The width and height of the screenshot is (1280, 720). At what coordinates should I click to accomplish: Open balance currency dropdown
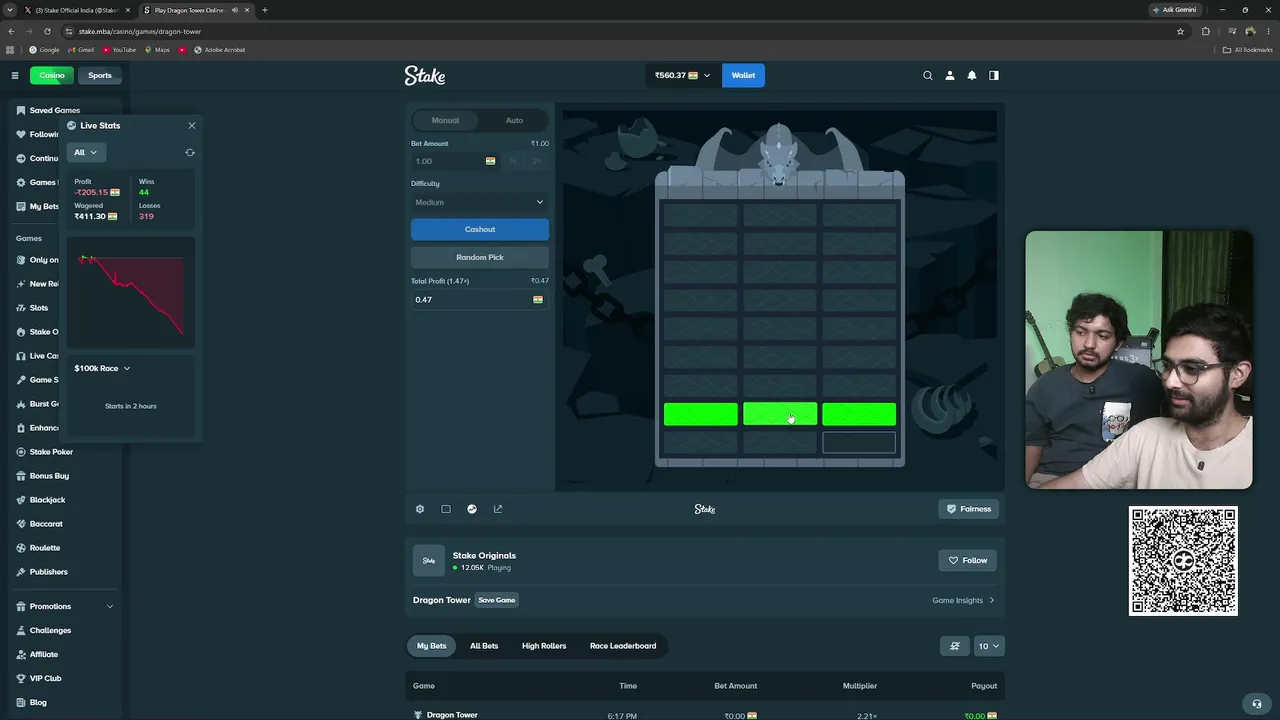pyautogui.click(x=682, y=75)
